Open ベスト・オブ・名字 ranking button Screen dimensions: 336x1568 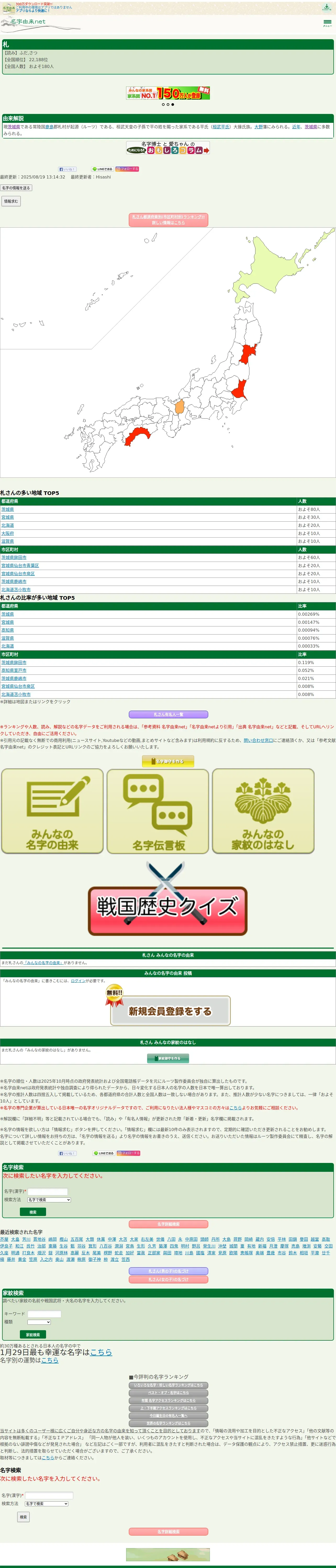click(168, 1393)
